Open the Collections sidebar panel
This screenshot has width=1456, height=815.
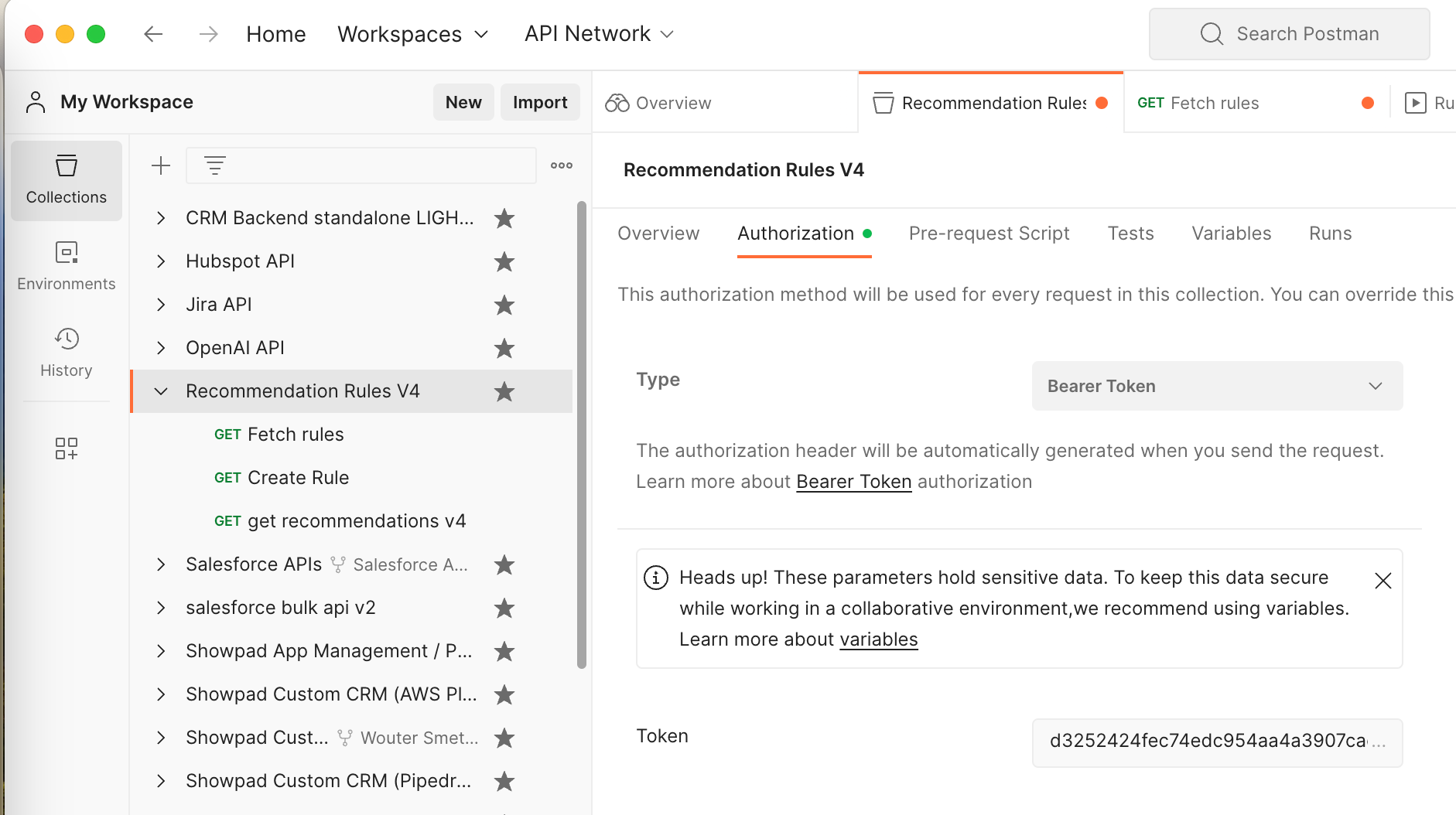67,181
